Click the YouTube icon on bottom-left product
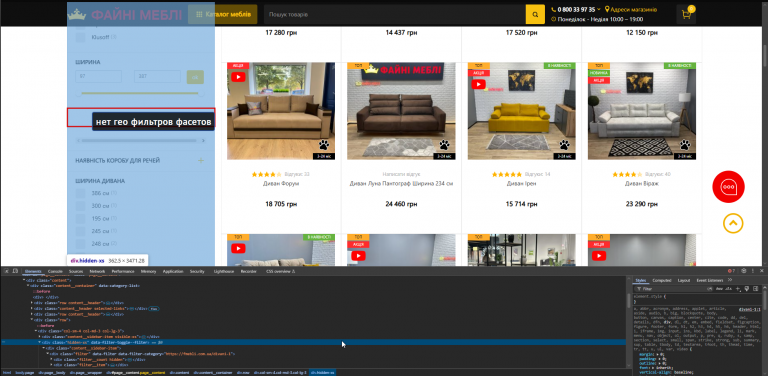Viewport: 768px width, 376px height. (238, 248)
